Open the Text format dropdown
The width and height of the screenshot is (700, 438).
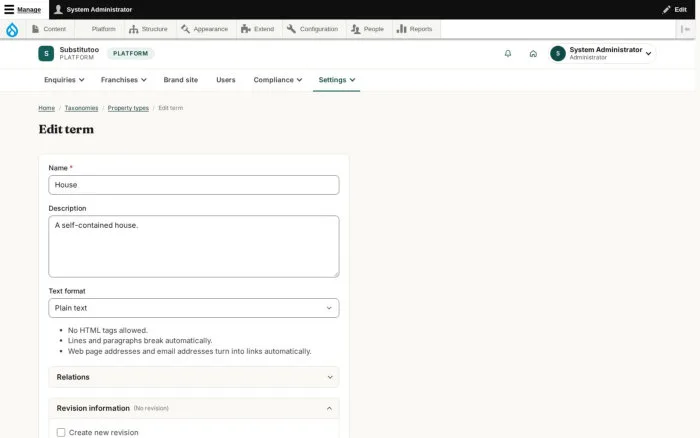pyautogui.click(x=194, y=308)
